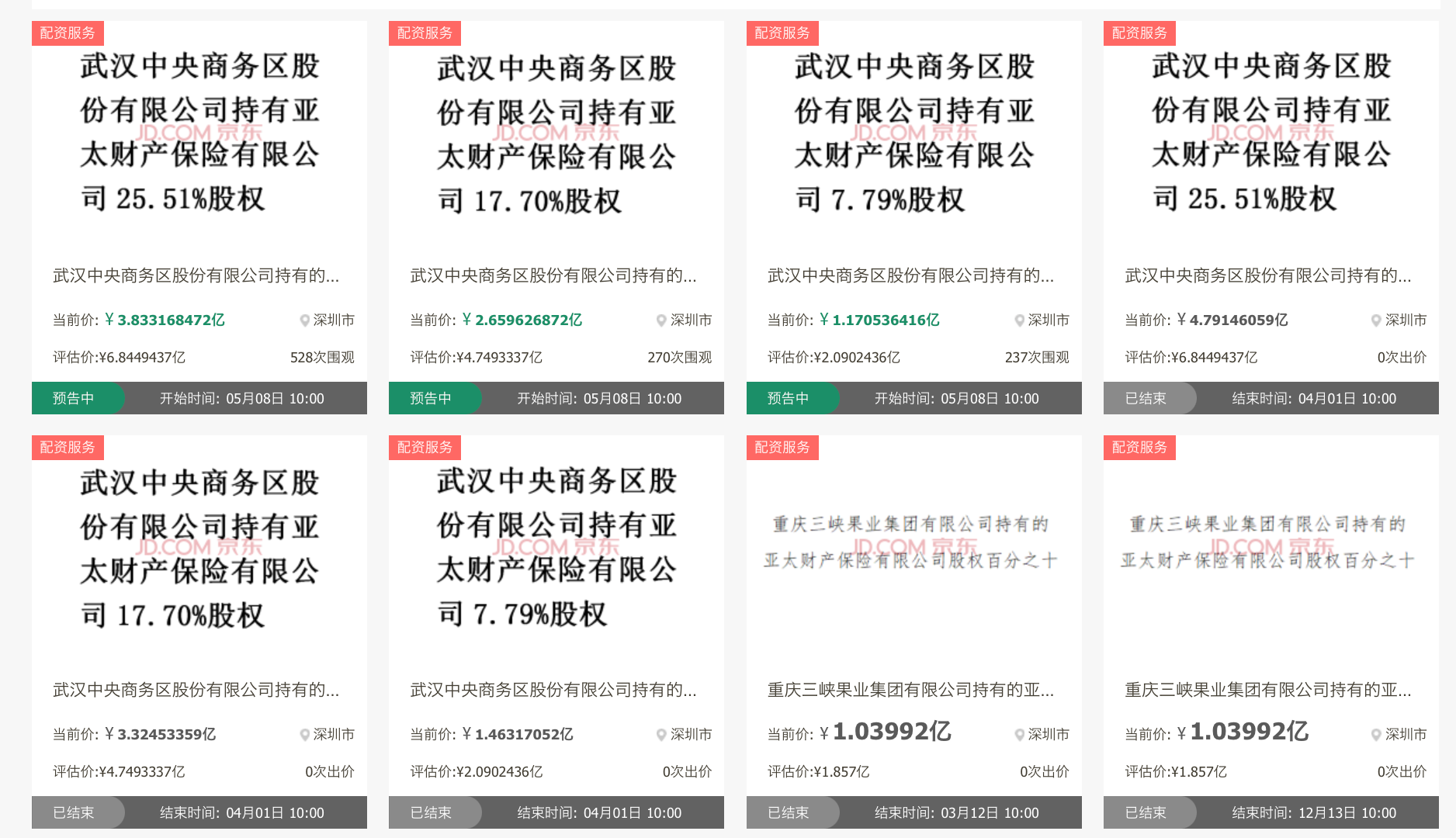Screen dimensions: 1456x838
Task: Open the 重庆三峡果业 thumbnail ended 12月13日
Action: click(x=1271, y=548)
